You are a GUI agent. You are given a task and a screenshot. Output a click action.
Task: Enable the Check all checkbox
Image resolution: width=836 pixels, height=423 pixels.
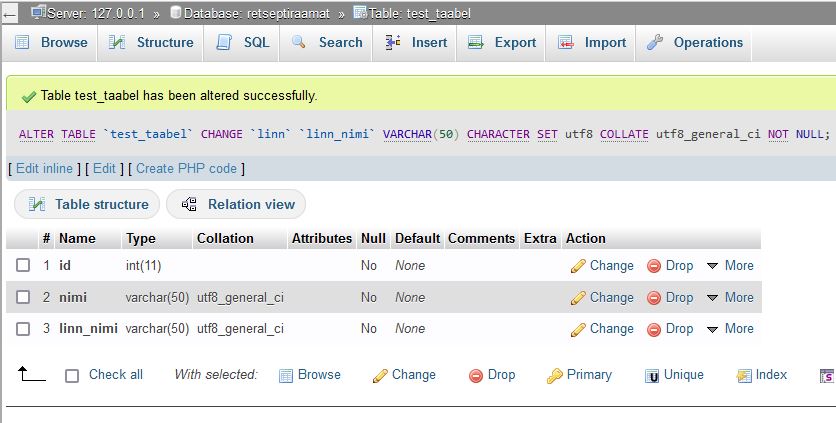[72, 376]
